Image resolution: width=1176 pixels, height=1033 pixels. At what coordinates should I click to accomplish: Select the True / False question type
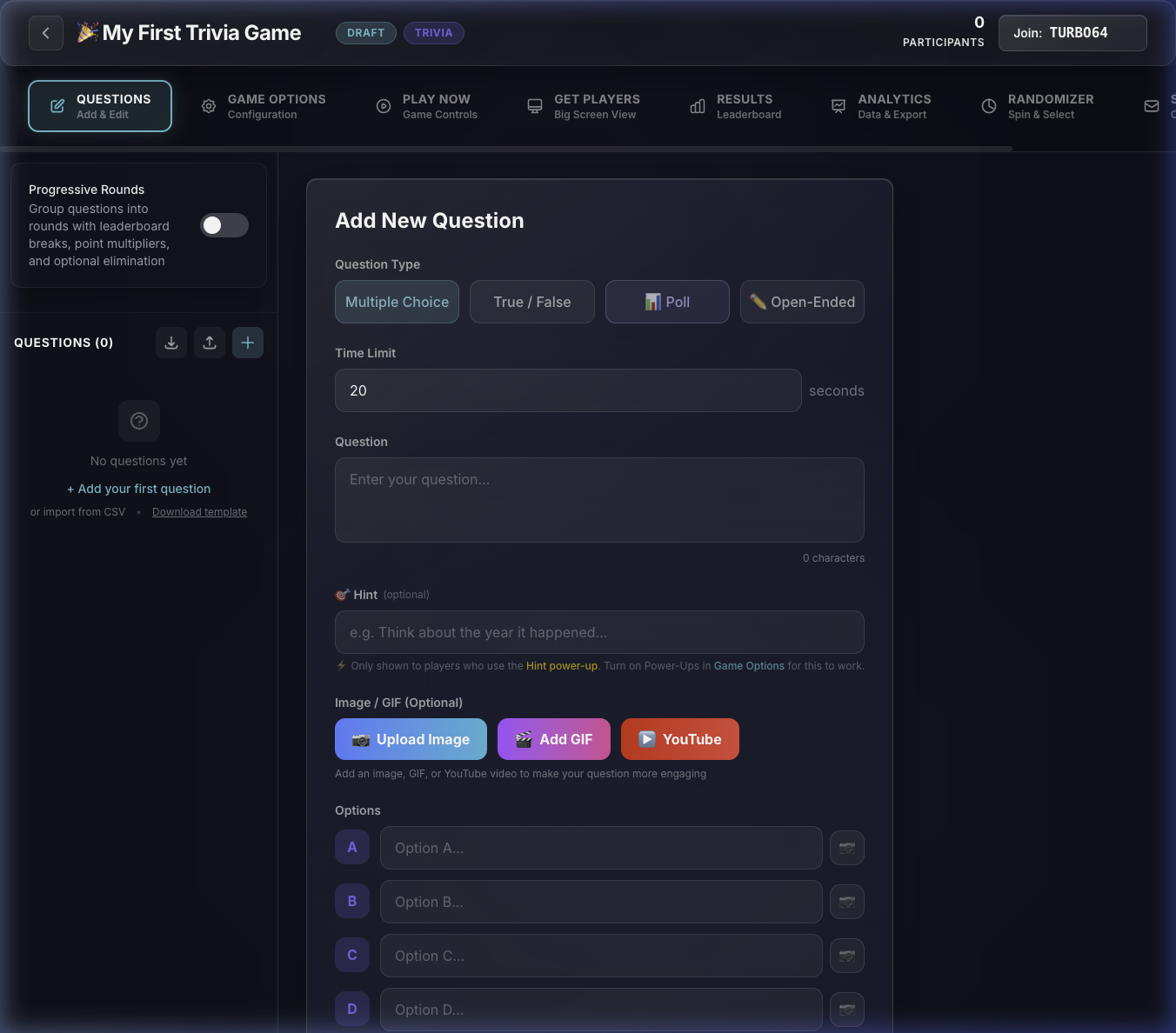tap(531, 302)
